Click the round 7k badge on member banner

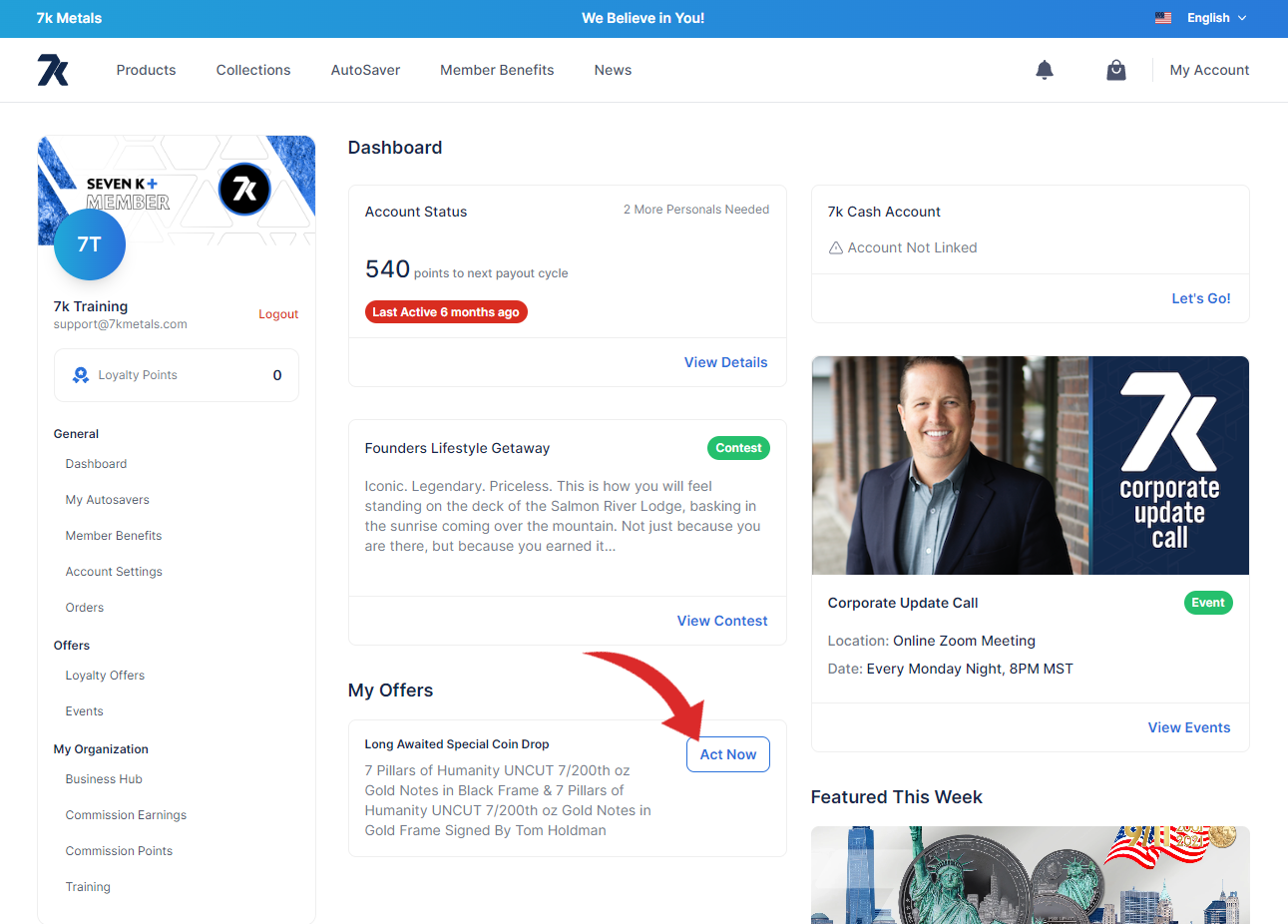[244, 189]
